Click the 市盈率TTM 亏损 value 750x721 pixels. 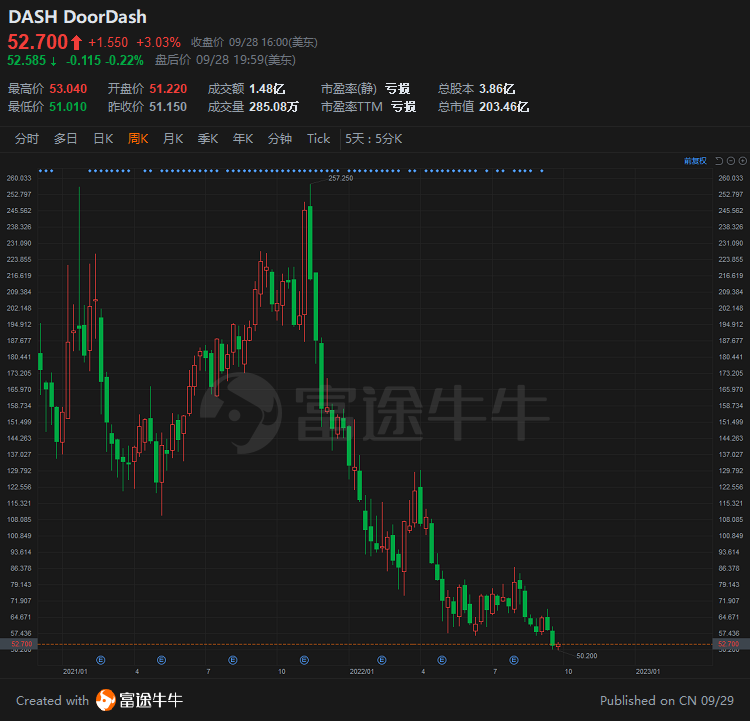(403, 106)
